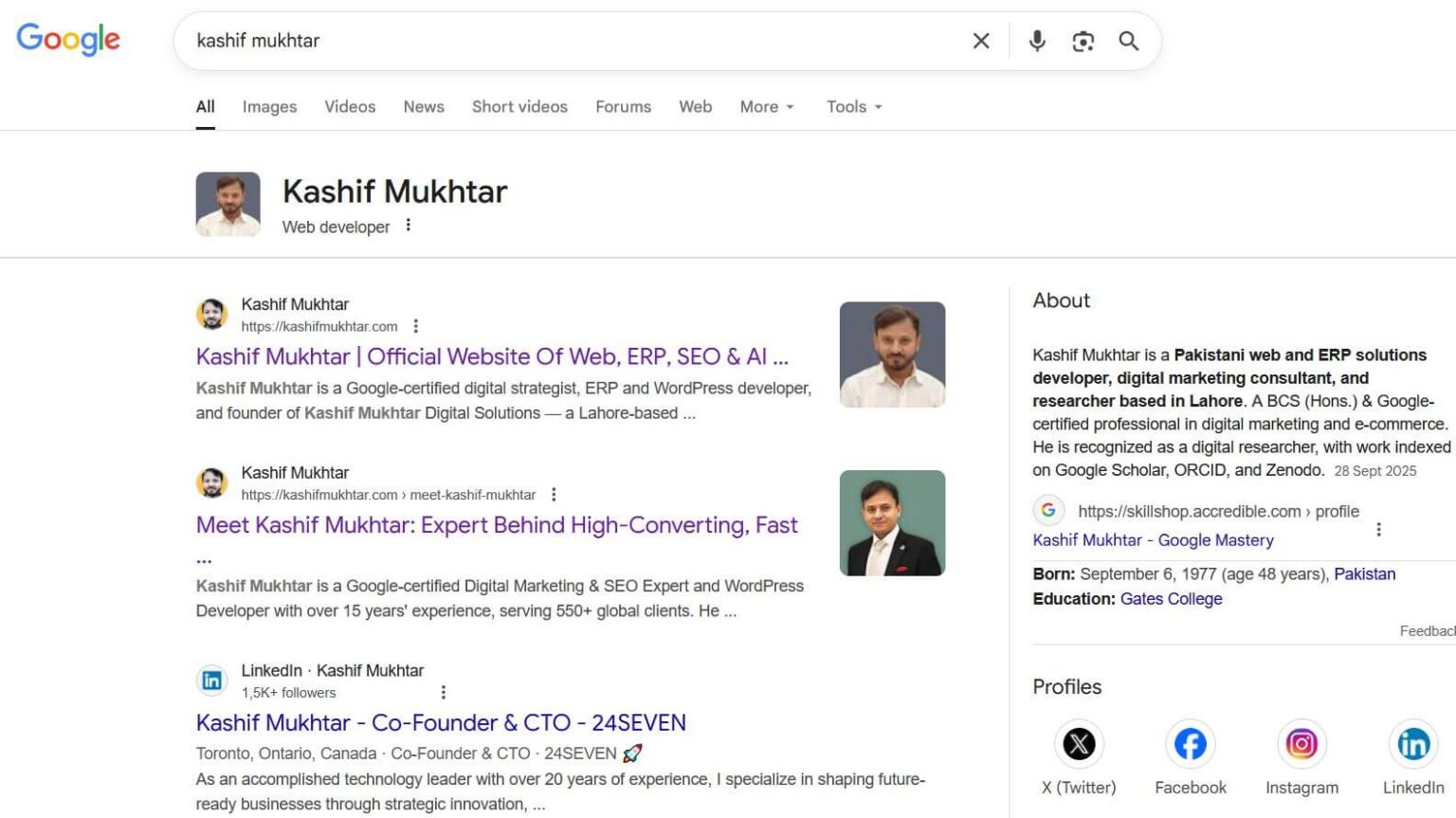
Task: Click the '28 Sept 2025' date text
Action: [x=1375, y=471]
